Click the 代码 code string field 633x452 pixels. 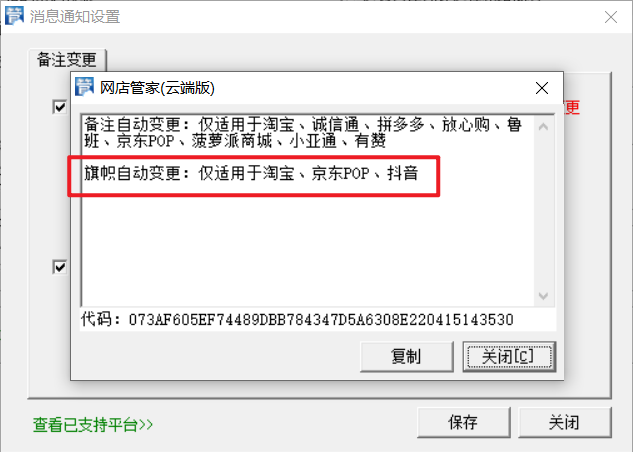click(297, 320)
